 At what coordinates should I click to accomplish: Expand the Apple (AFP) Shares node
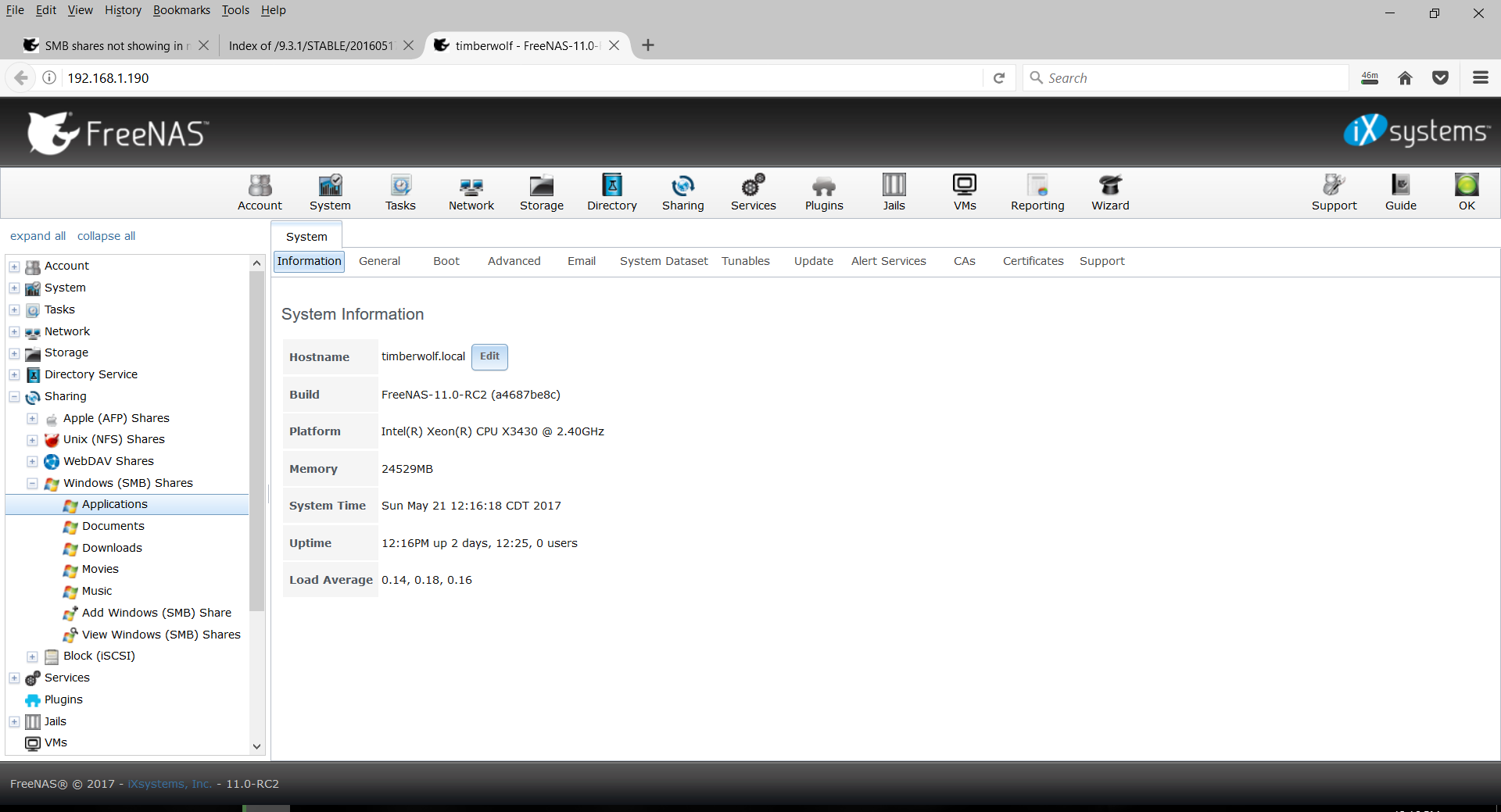pos(32,419)
